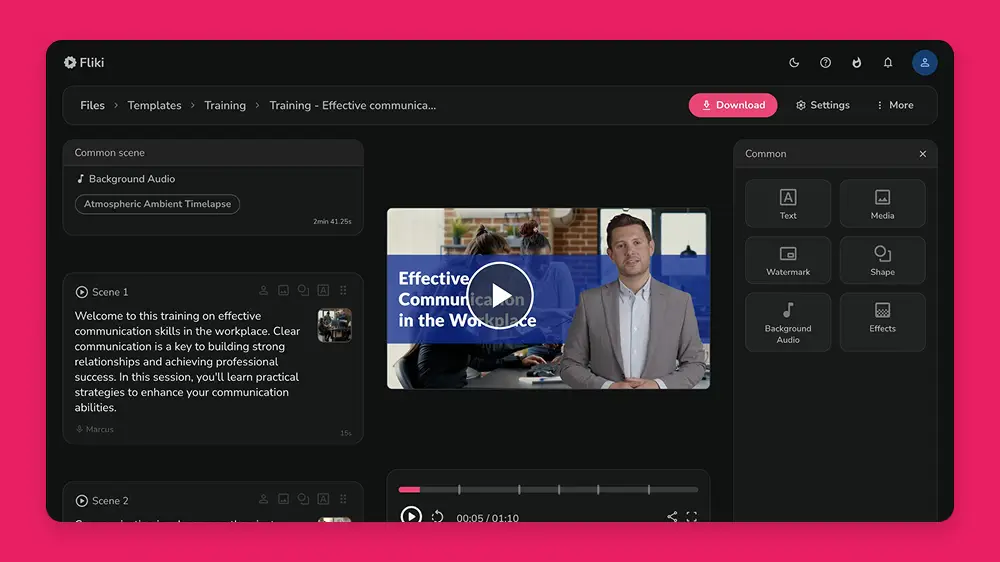
Task: Click Scene 1 script text
Action: tap(188, 362)
